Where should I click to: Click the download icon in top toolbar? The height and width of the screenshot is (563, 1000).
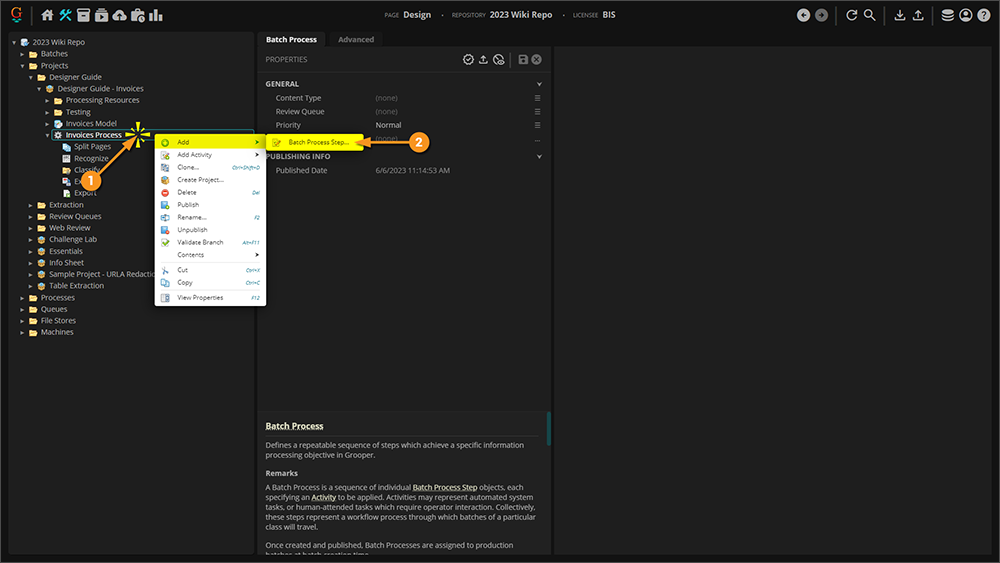click(x=900, y=15)
